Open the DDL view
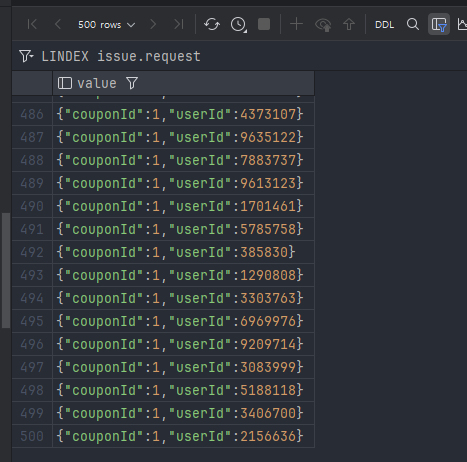The width and height of the screenshot is (467, 462). click(384, 25)
